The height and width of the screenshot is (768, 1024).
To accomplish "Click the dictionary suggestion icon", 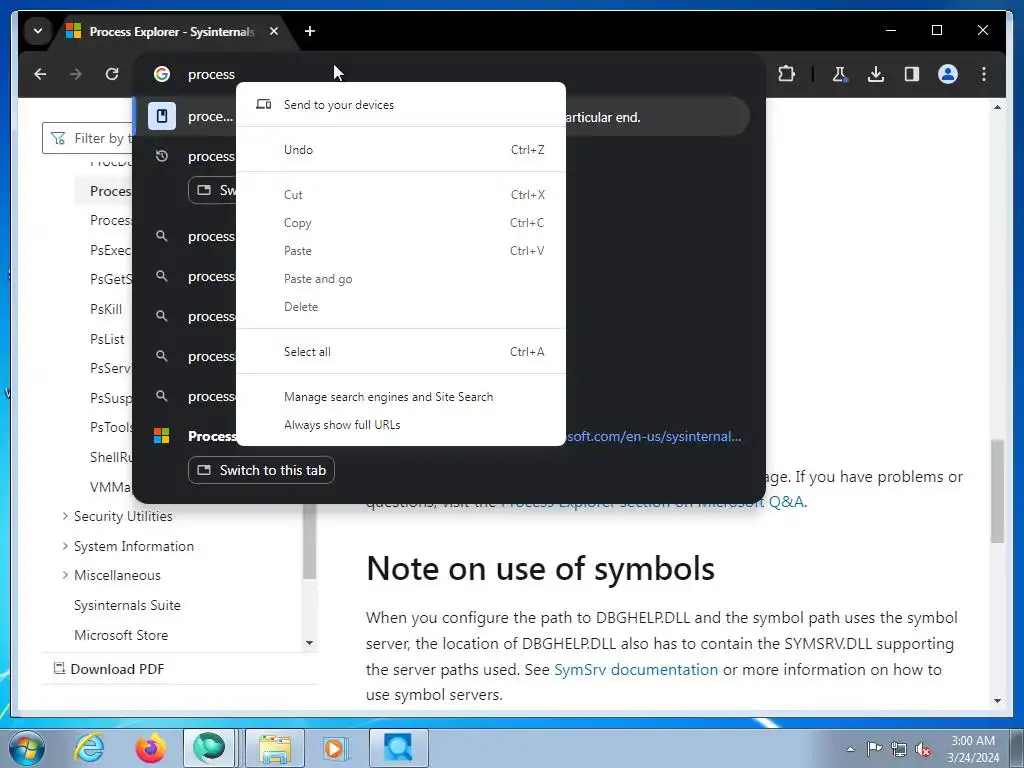I will coord(162,116).
